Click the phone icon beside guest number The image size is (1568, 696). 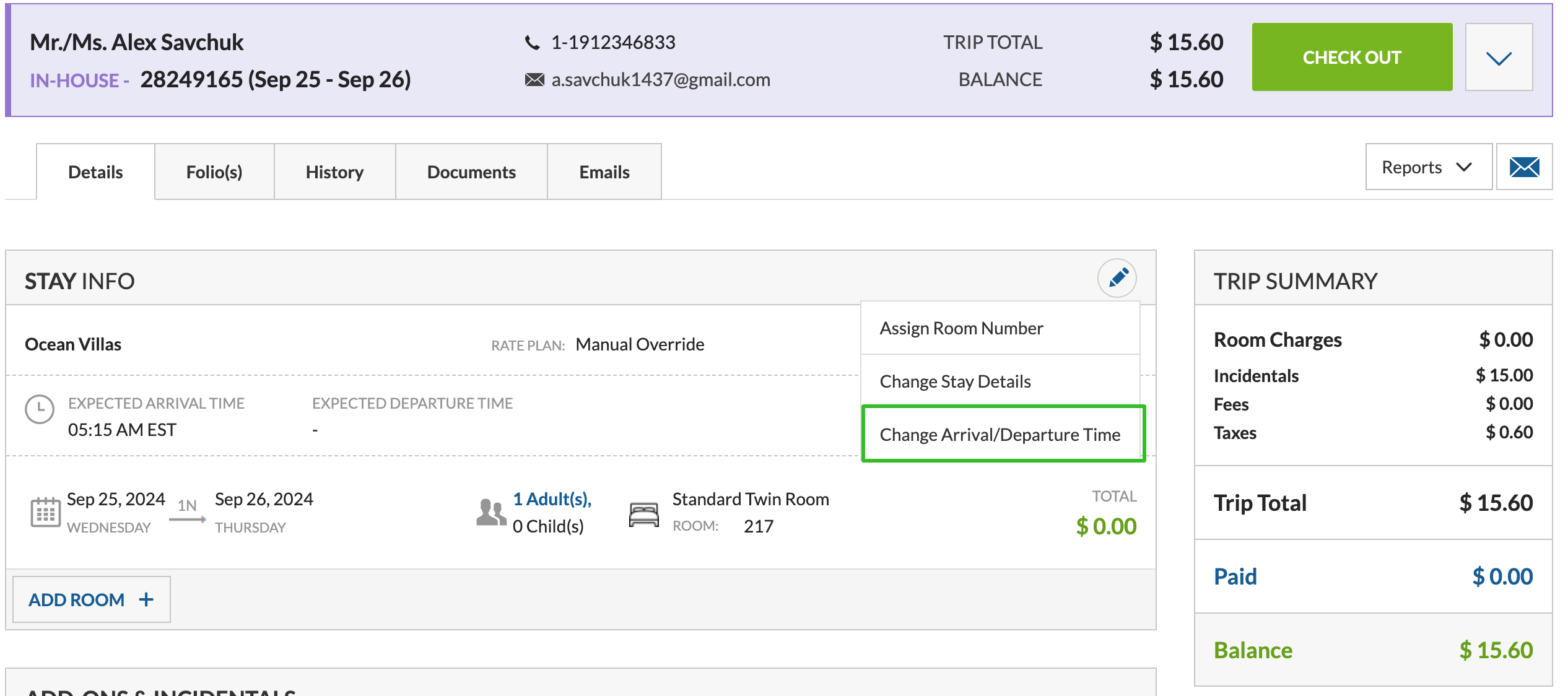click(x=532, y=43)
